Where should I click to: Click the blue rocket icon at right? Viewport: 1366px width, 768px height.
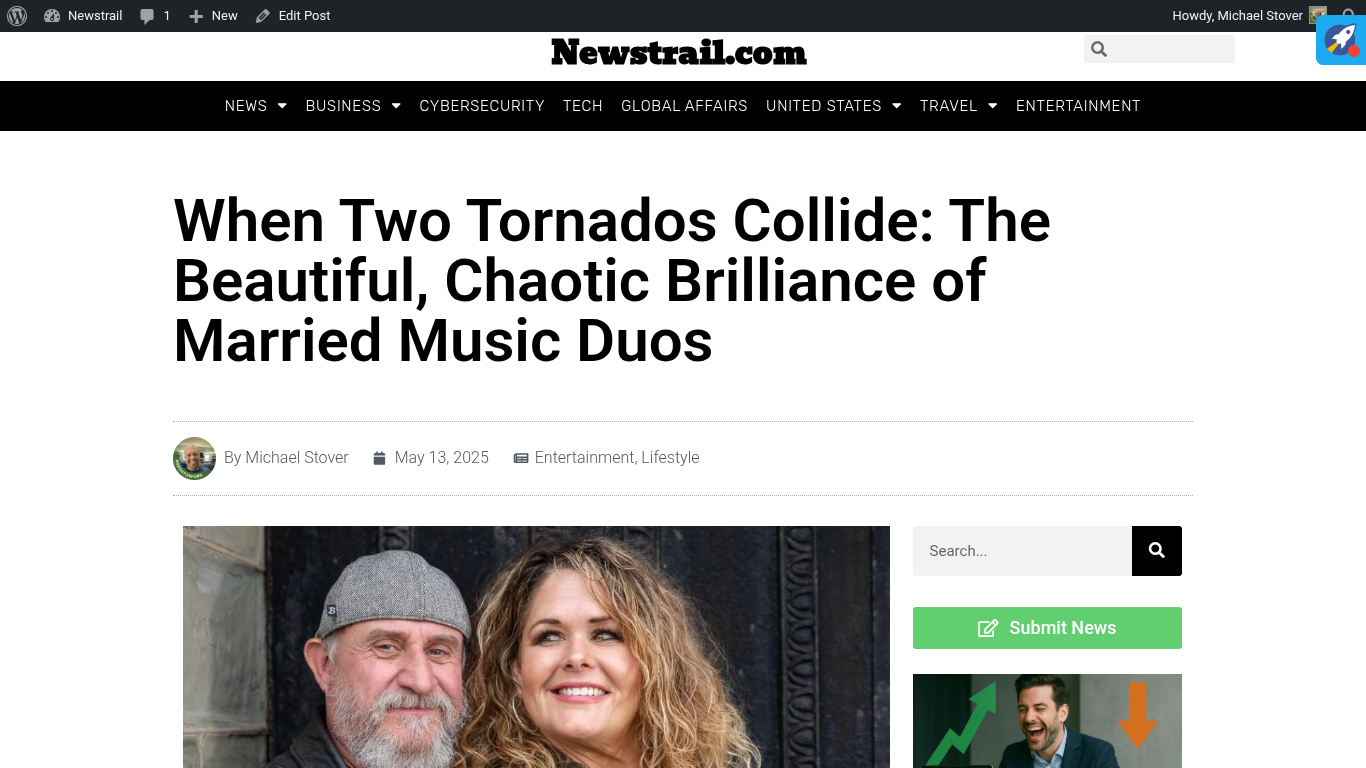[x=1341, y=40]
